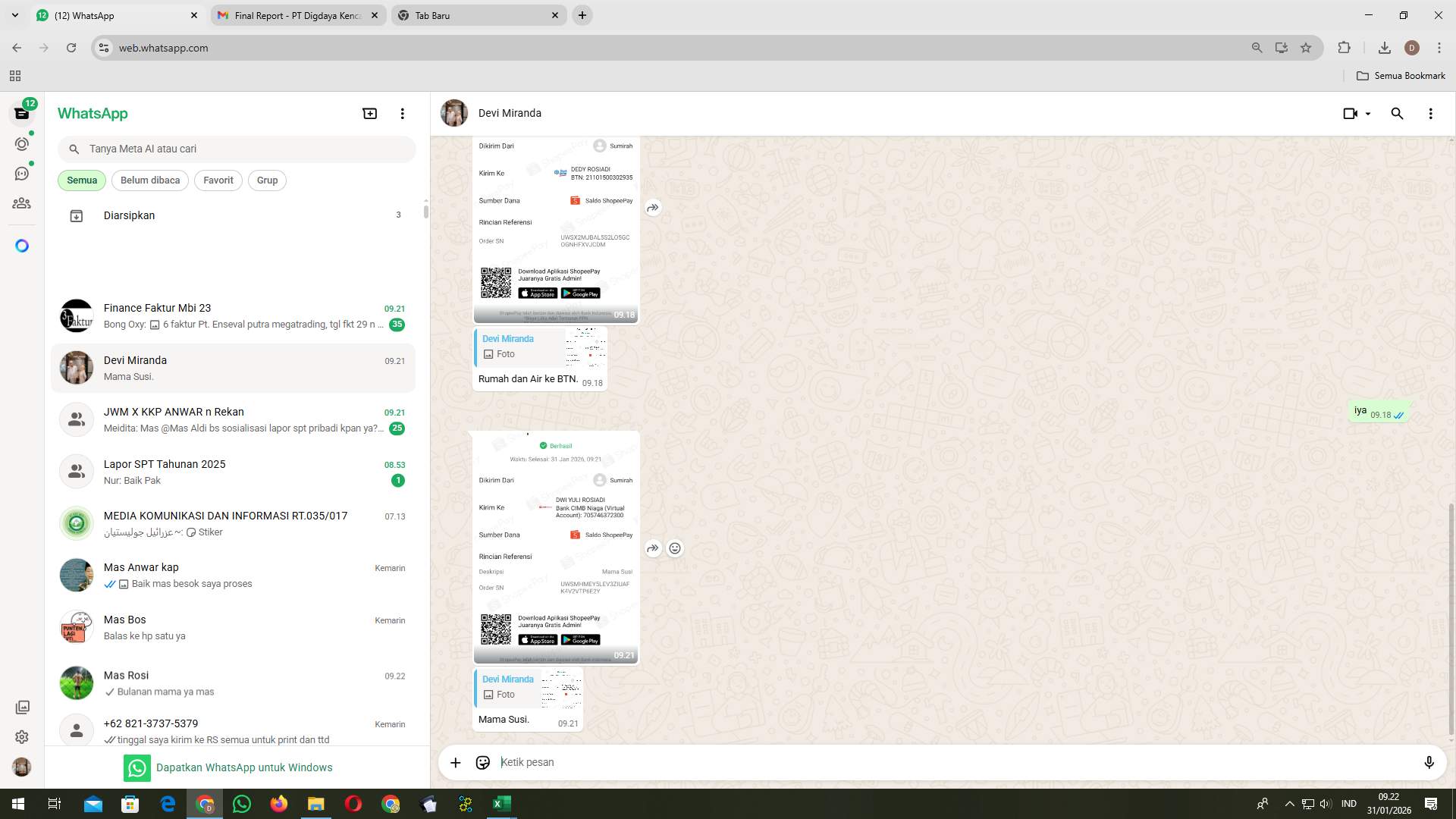Image resolution: width=1456 pixels, height=819 pixels.
Task: Show only Favorit chats
Action: click(x=218, y=180)
